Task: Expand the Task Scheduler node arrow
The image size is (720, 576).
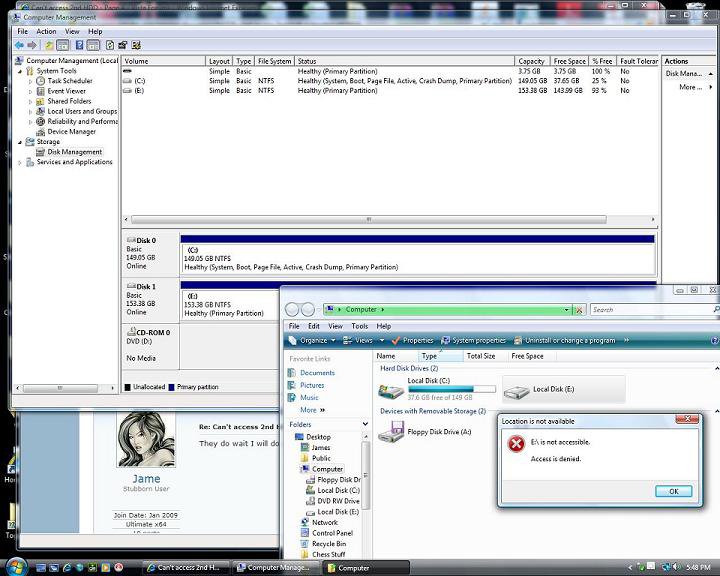Action: 31,81
